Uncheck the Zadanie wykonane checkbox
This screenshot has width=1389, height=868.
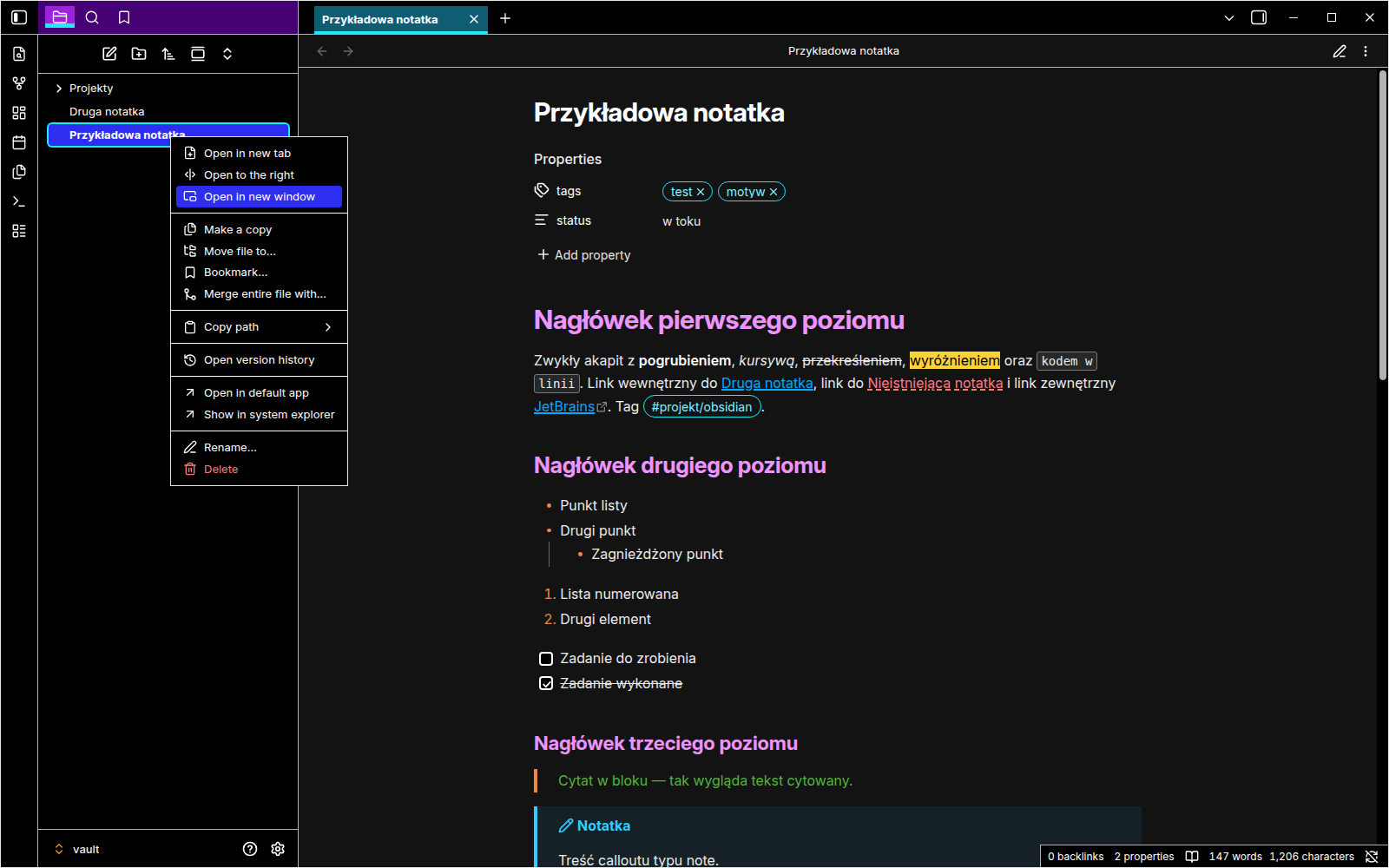(546, 684)
